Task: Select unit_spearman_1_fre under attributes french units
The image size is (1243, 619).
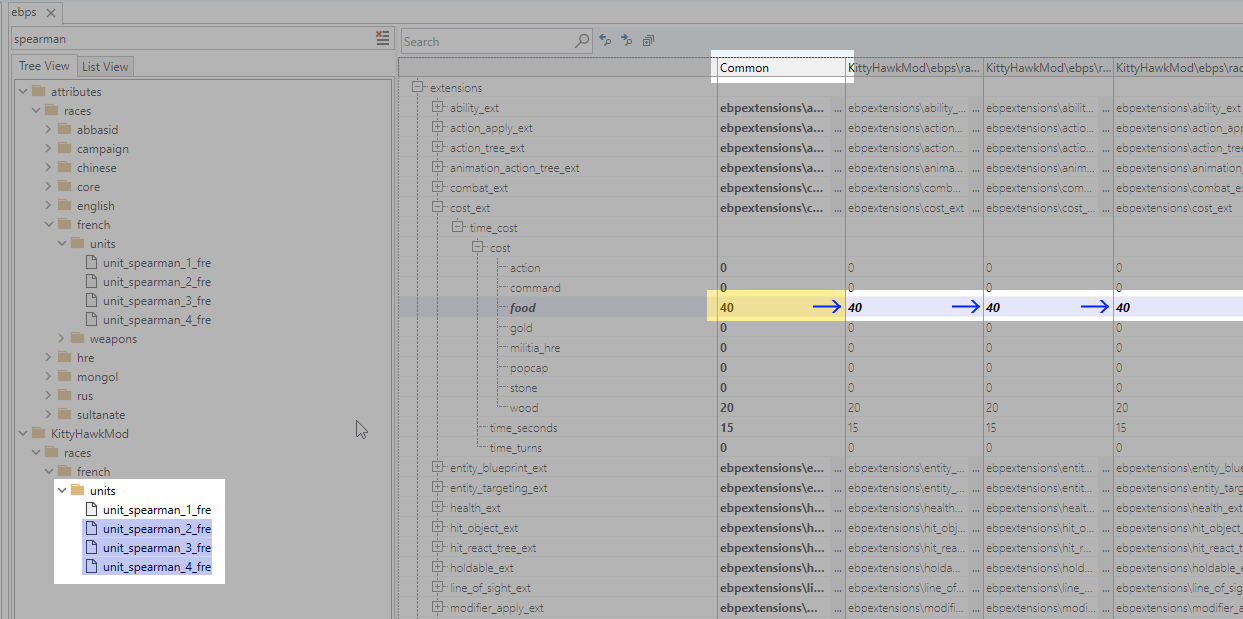Action: pyautogui.click(x=156, y=263)
